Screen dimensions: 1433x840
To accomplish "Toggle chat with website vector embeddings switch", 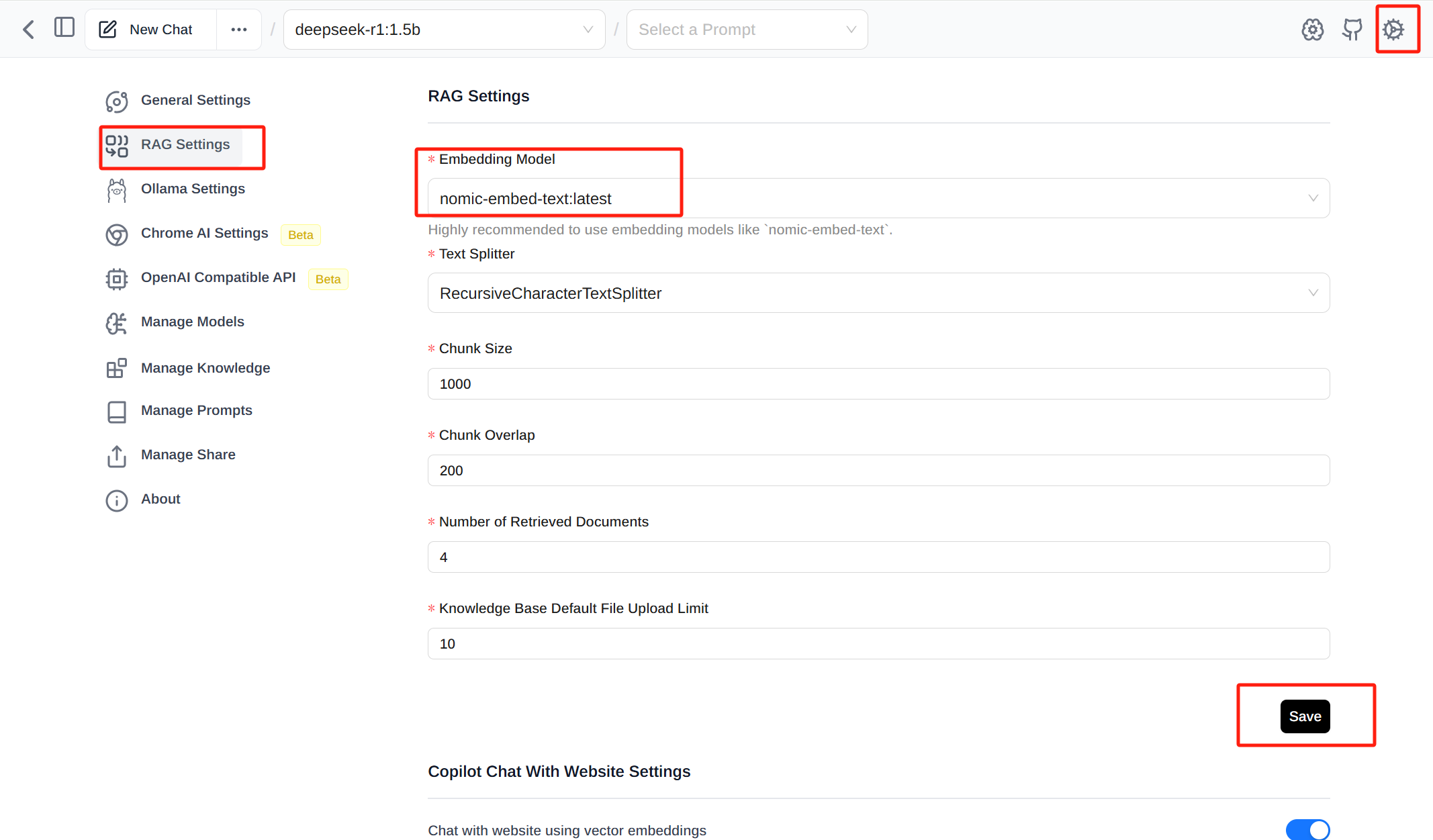I will (1307, 829).
